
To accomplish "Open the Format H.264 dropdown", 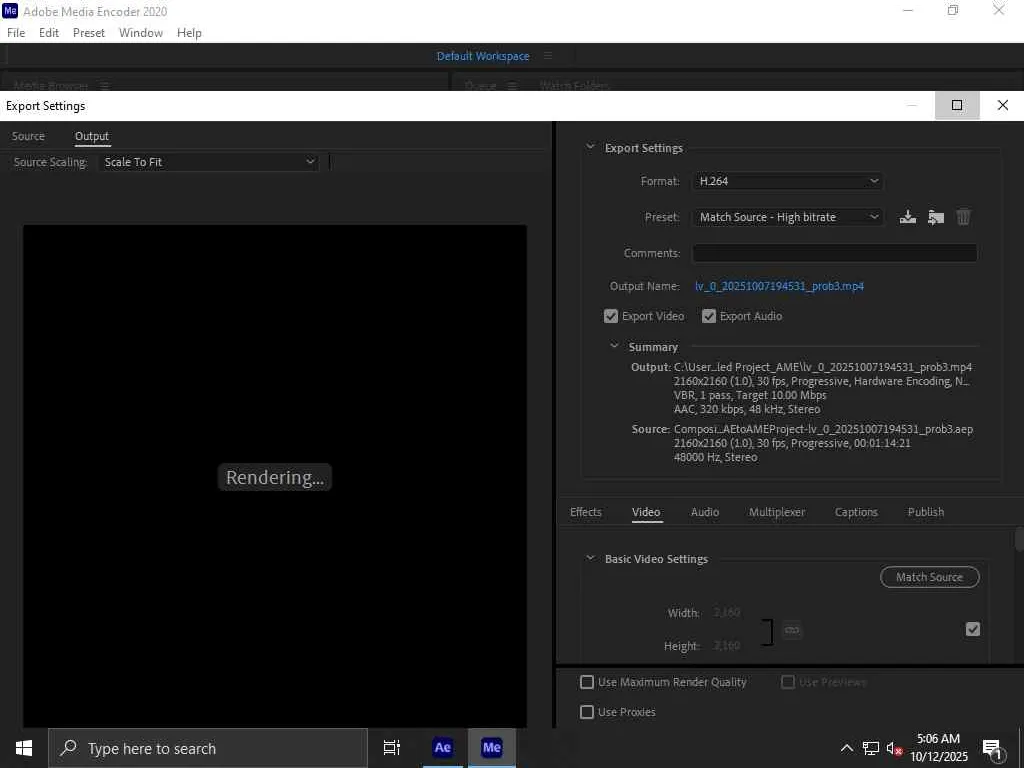I will pos(788,181).
